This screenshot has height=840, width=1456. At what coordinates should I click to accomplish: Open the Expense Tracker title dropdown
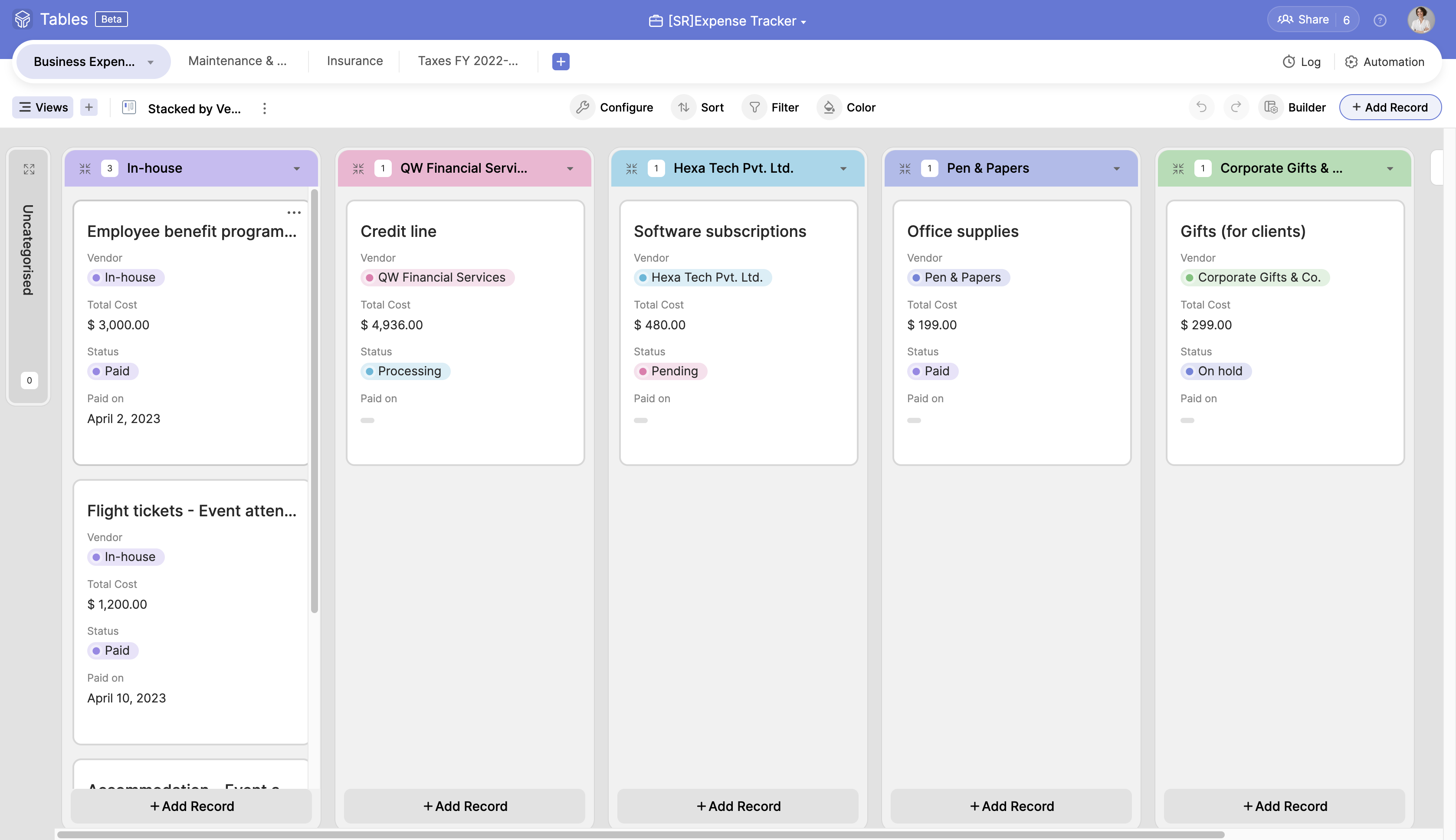click(803, 22)
